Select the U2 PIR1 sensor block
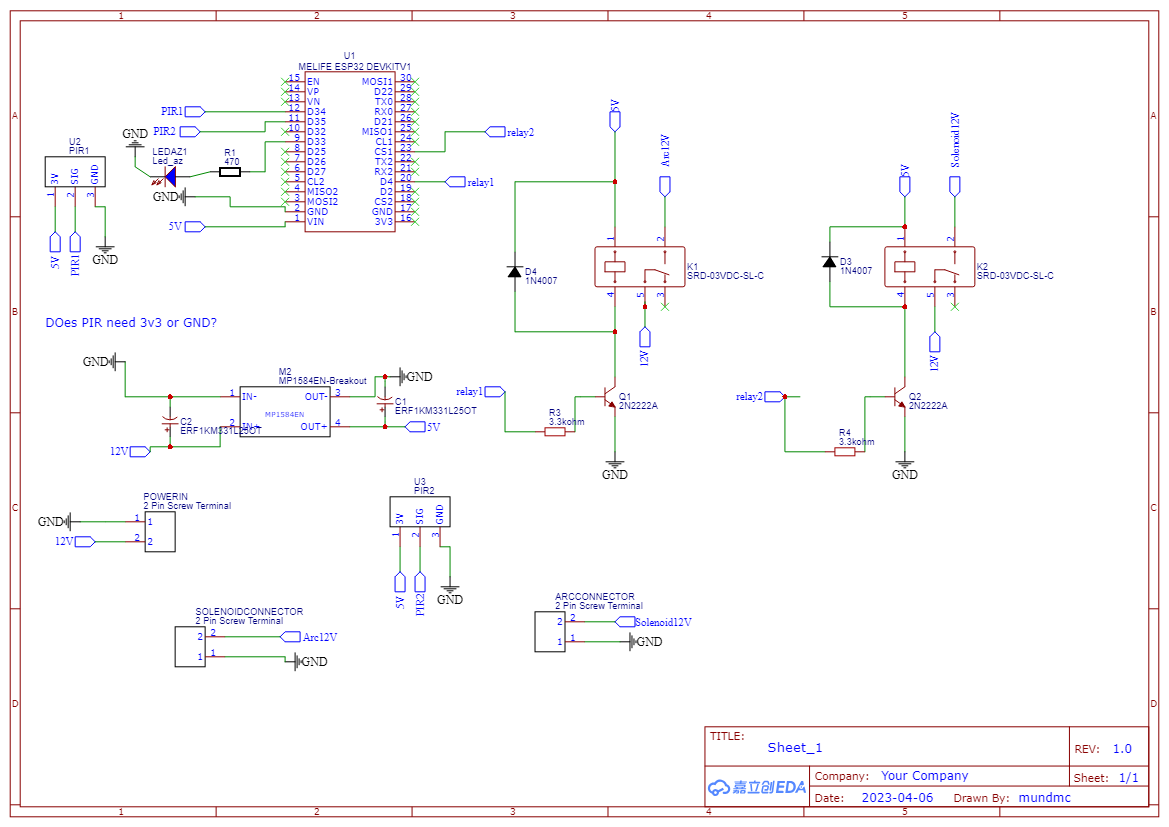Screen dimensions: 1169x827 pyautogui.click(x=75, y=172)
